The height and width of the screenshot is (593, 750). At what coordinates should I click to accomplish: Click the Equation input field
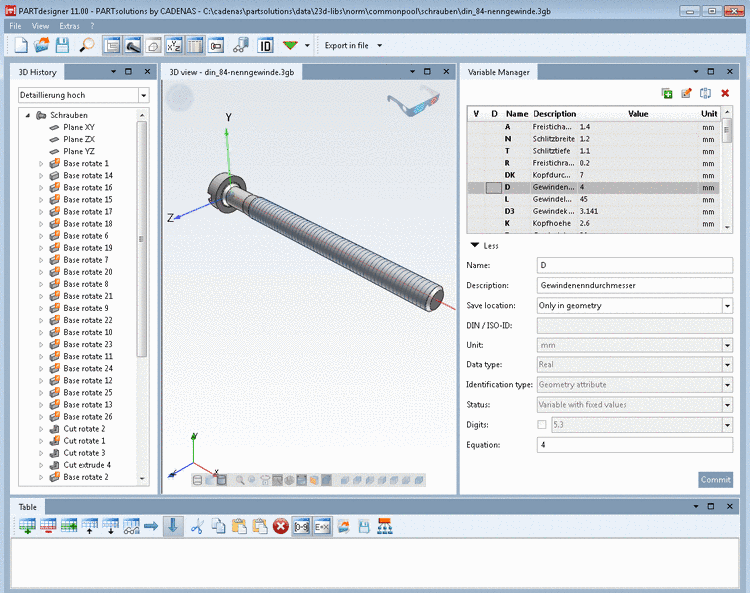click(634, 445)
